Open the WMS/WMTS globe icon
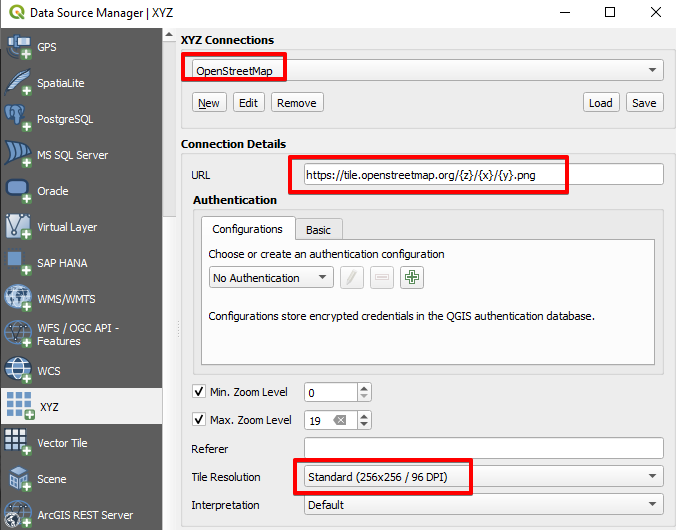This screenshot has width=676, height=530. pyautogui.click(x=18, y=298)
